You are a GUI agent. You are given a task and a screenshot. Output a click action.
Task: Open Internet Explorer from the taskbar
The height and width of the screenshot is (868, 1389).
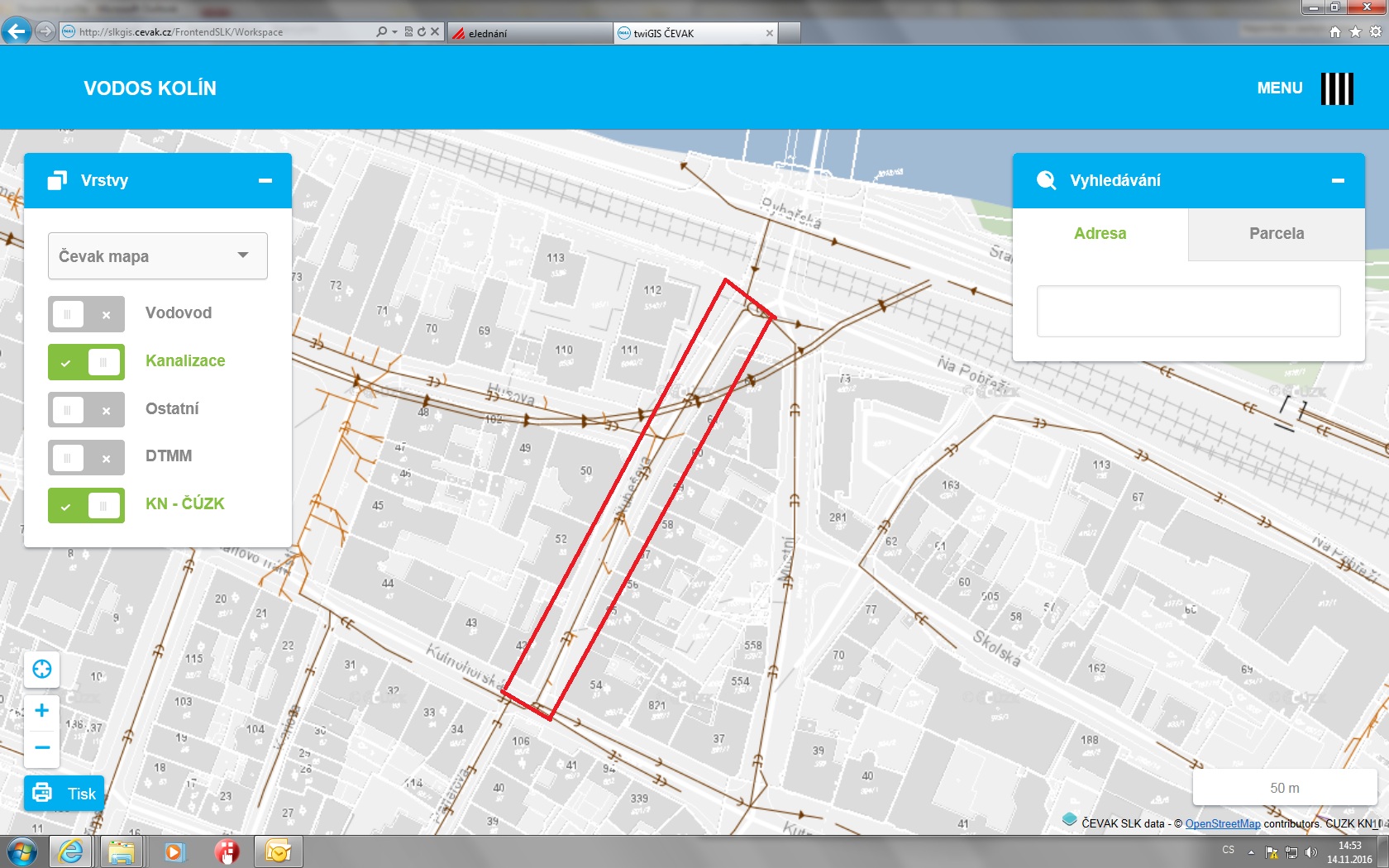[x=71, y=851]
